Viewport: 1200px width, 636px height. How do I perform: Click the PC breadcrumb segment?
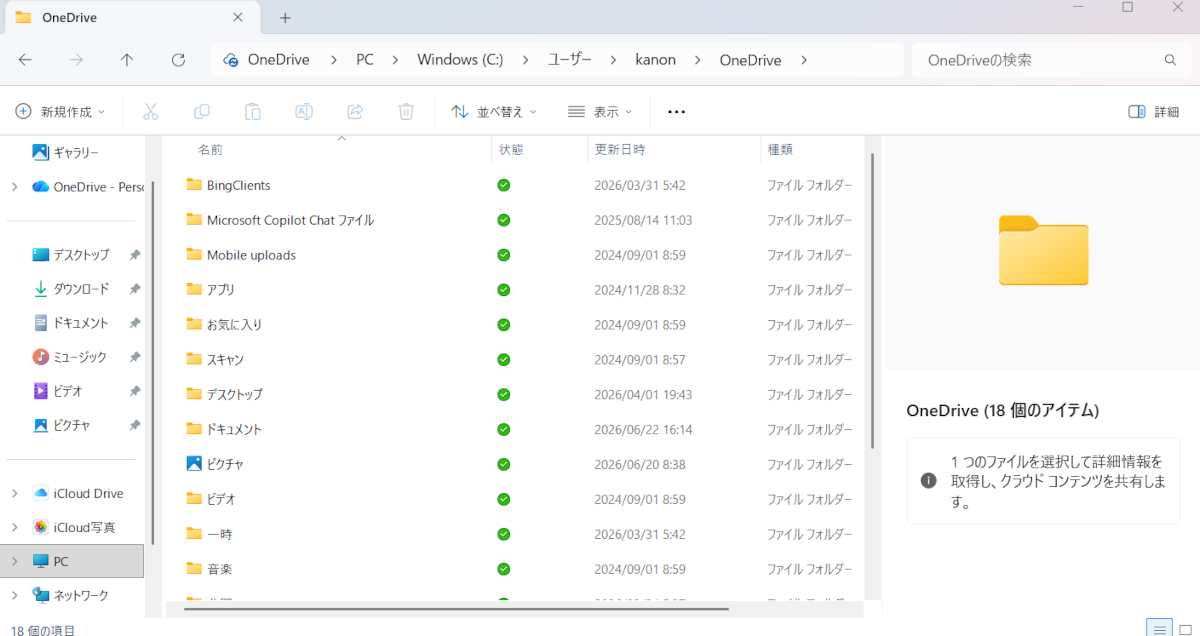[x=365, y=60]
